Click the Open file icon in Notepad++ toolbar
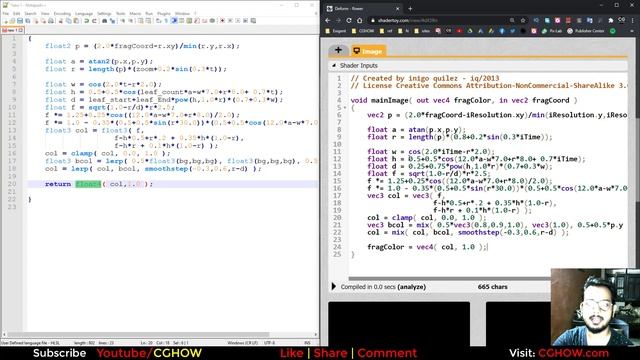The height and width of the screenshot is (360, 640). 12,20
